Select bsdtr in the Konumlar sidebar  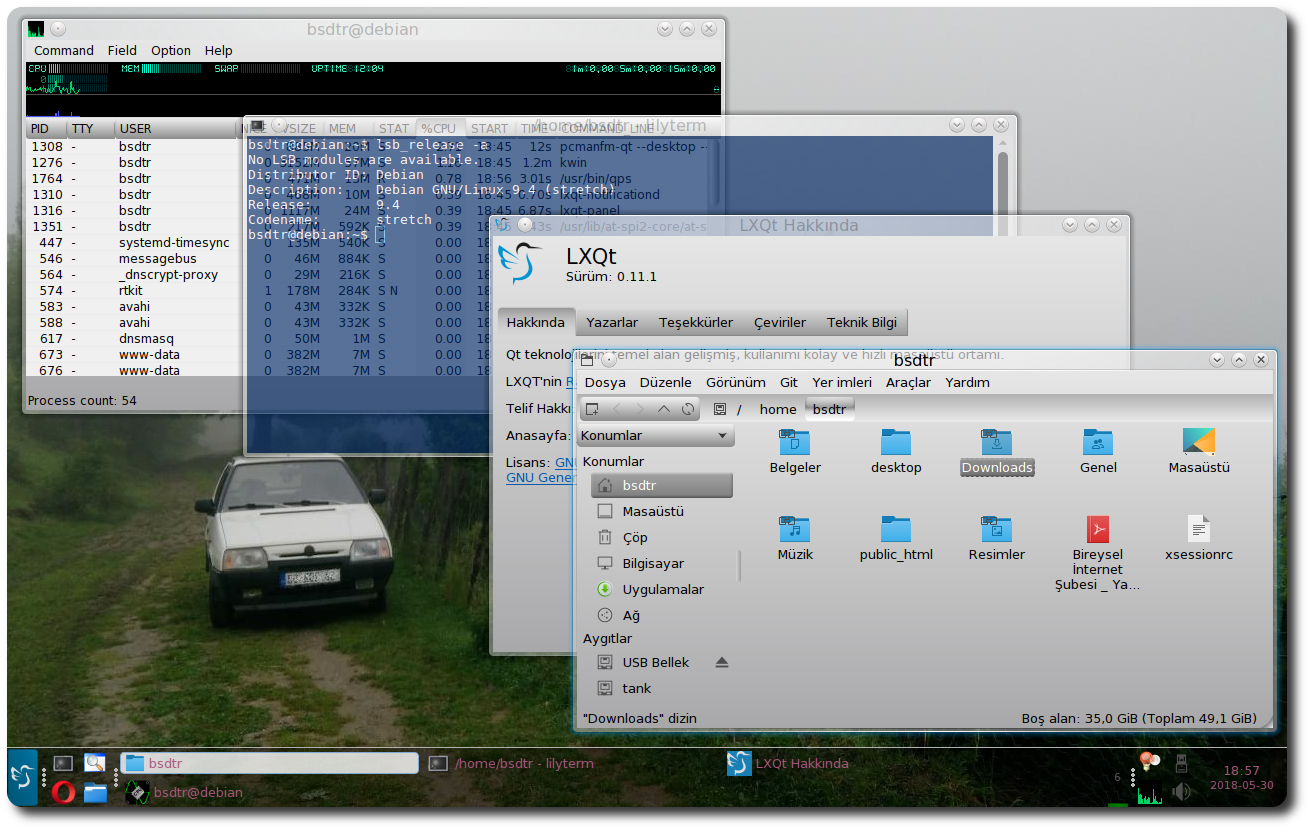pyautogui.click(x=661, y=485)
